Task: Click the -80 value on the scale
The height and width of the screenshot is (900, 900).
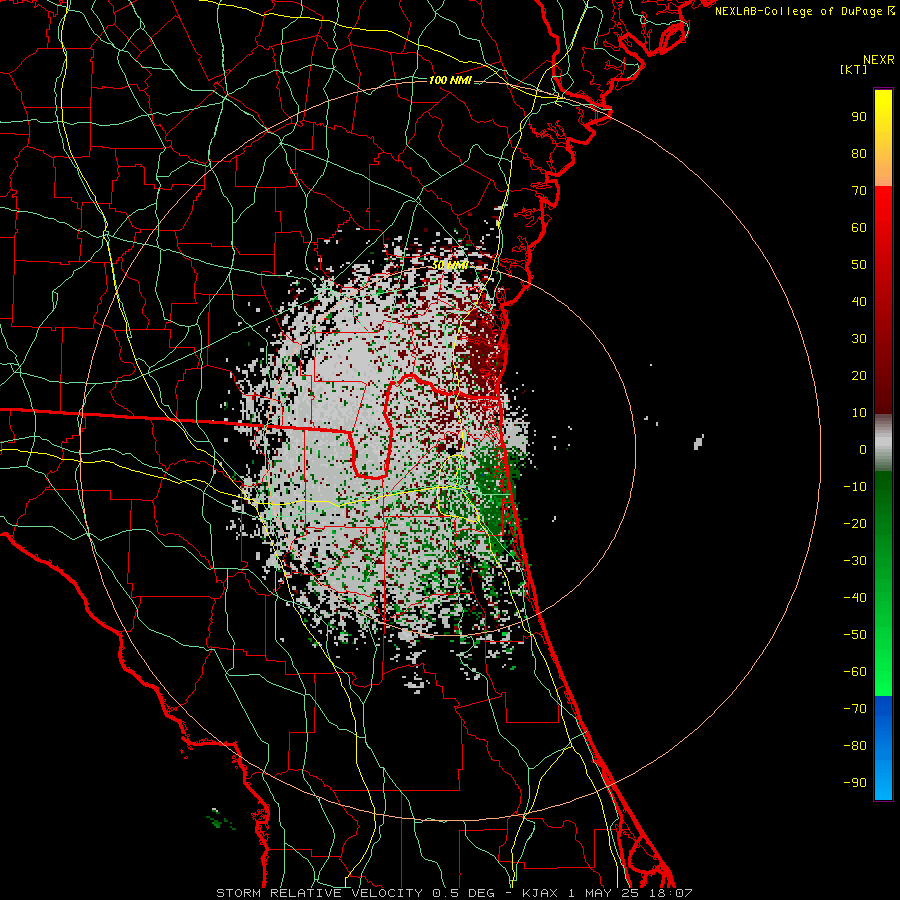Action: (855, 746)
